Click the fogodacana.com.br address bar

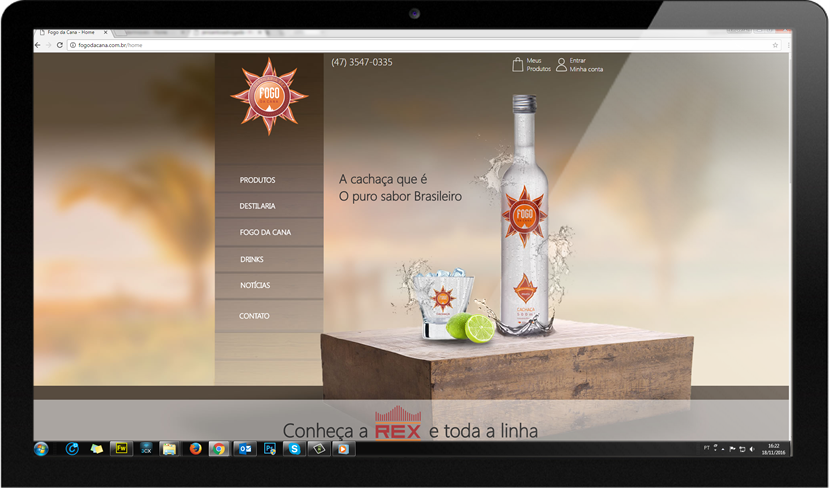(423, 45)
